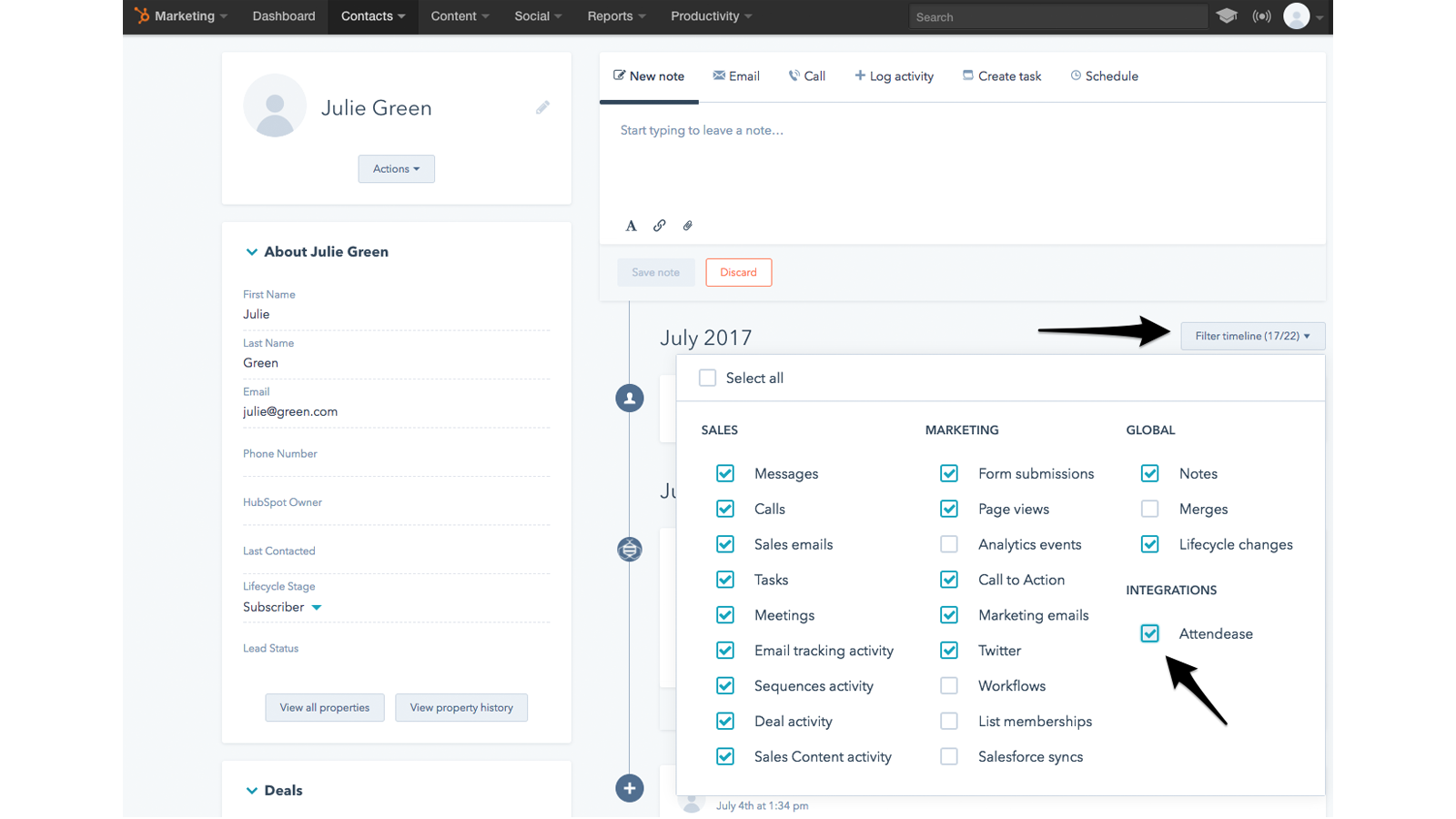Open the Schedule clock icon
The width and height of the screenshot is (1456, 819).
(x=1074, y=76)
